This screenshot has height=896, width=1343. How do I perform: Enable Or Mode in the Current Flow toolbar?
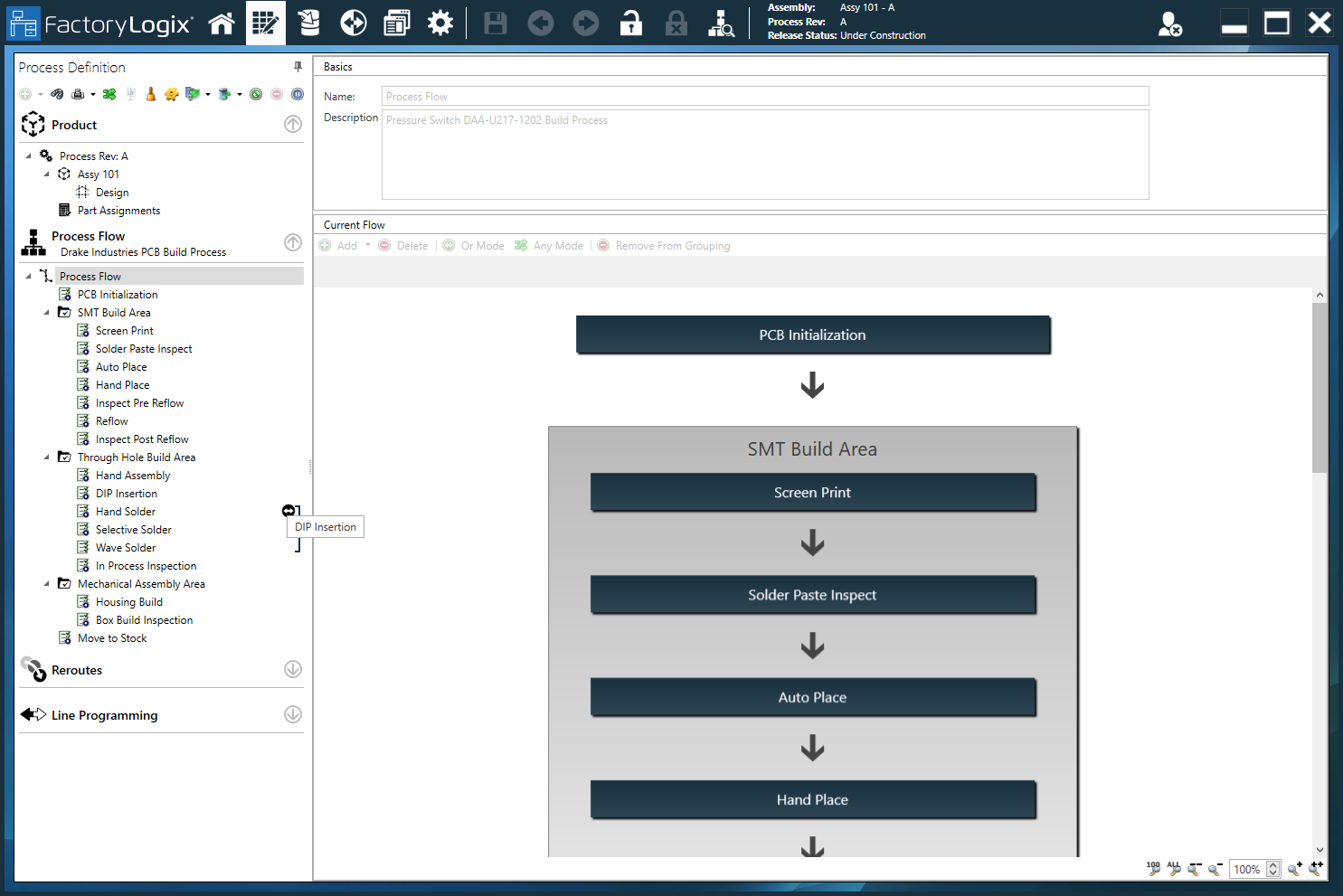click(x=473, y=245)
